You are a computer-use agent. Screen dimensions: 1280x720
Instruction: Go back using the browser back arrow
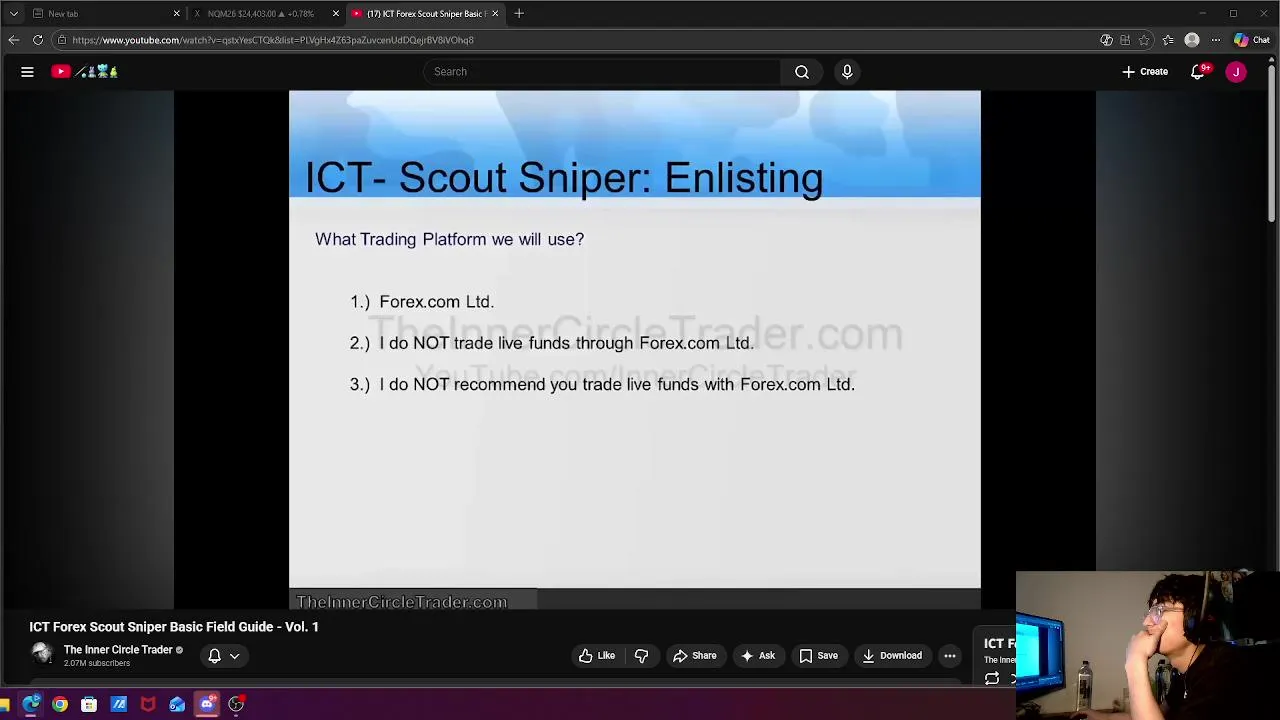13,40
